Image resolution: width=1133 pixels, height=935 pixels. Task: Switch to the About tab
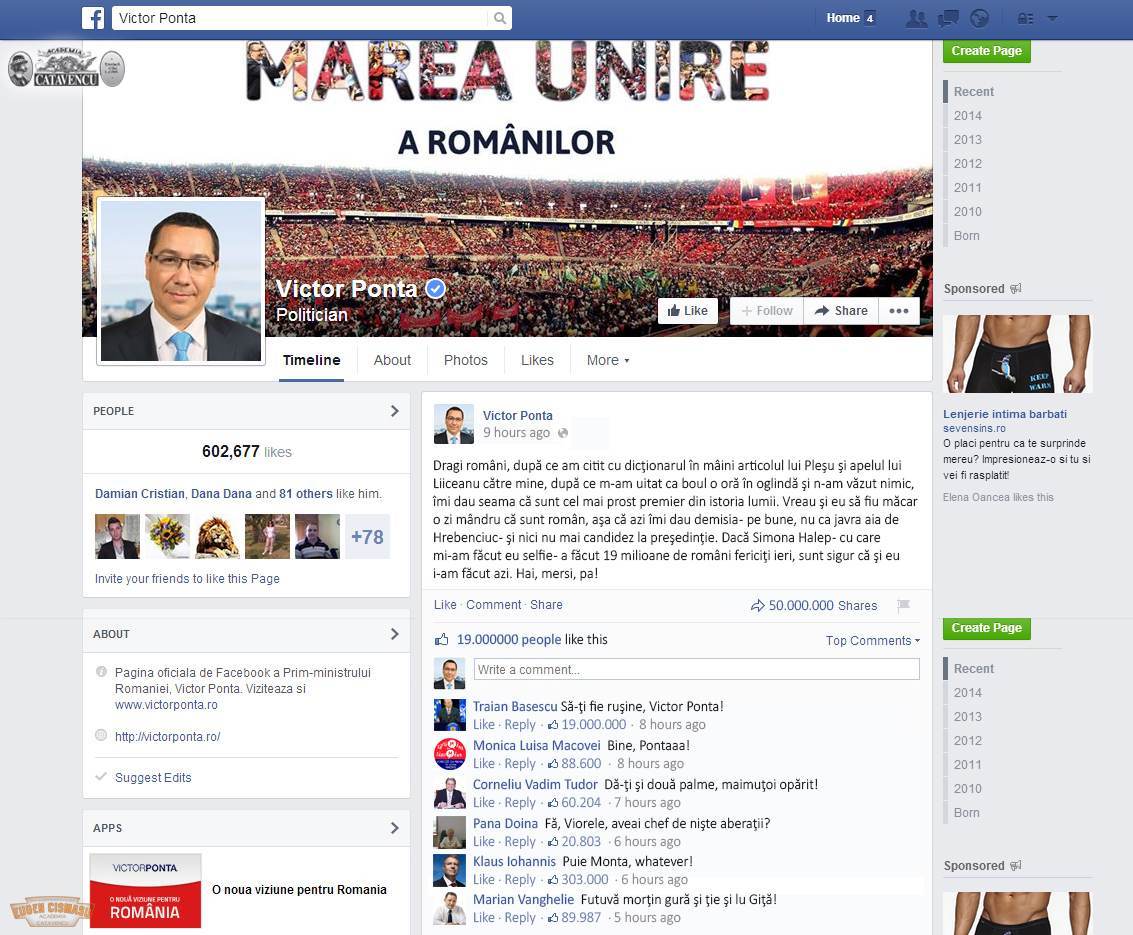click(392, 360)
